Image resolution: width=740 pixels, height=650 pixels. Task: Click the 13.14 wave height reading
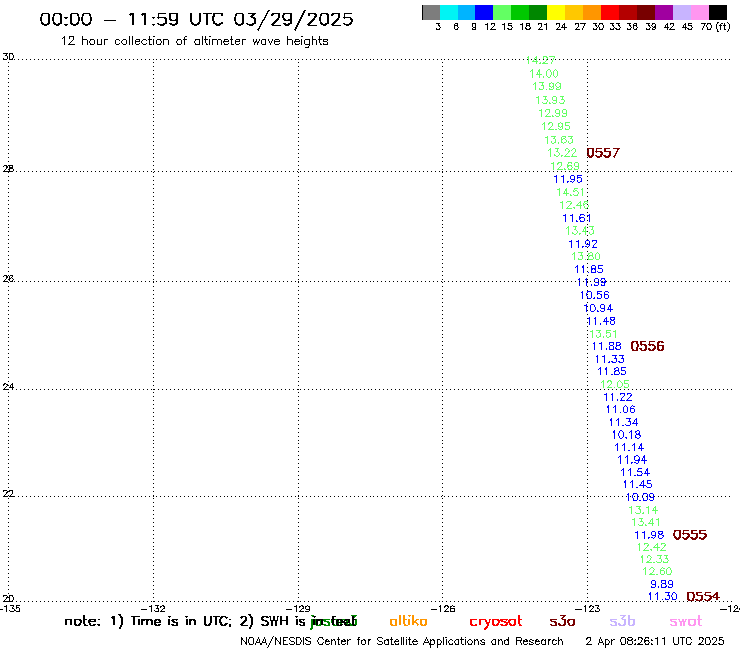tap(643, 510)
